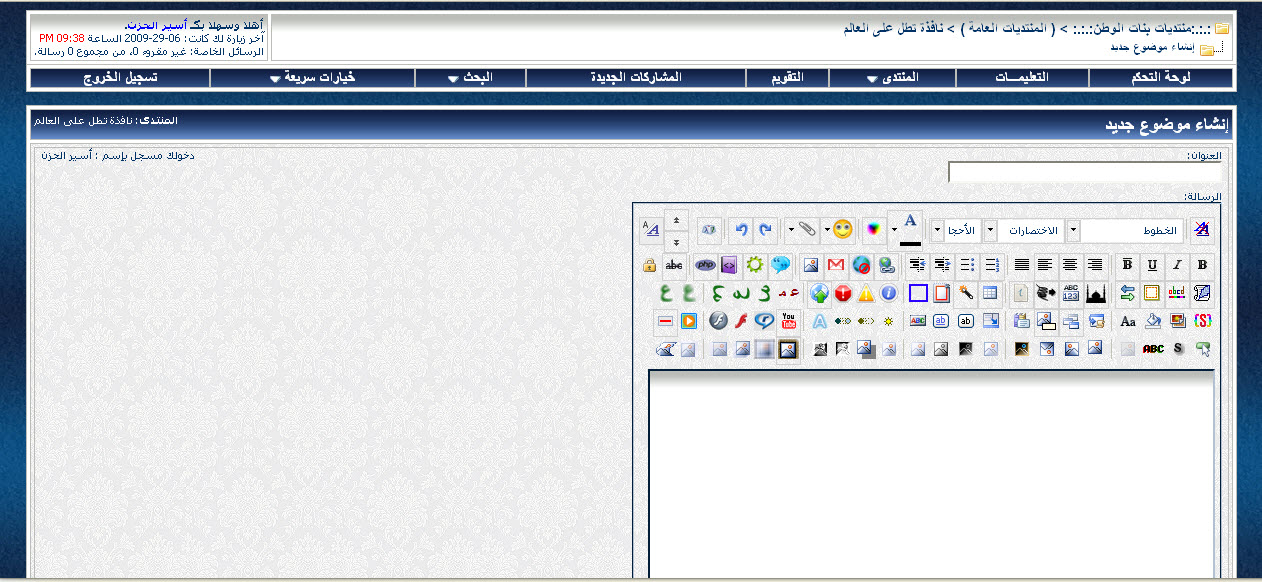The height and width of the screenshot is (582, 1262).
Task: Click the insert table icon
Action: (x=990, y=293)
